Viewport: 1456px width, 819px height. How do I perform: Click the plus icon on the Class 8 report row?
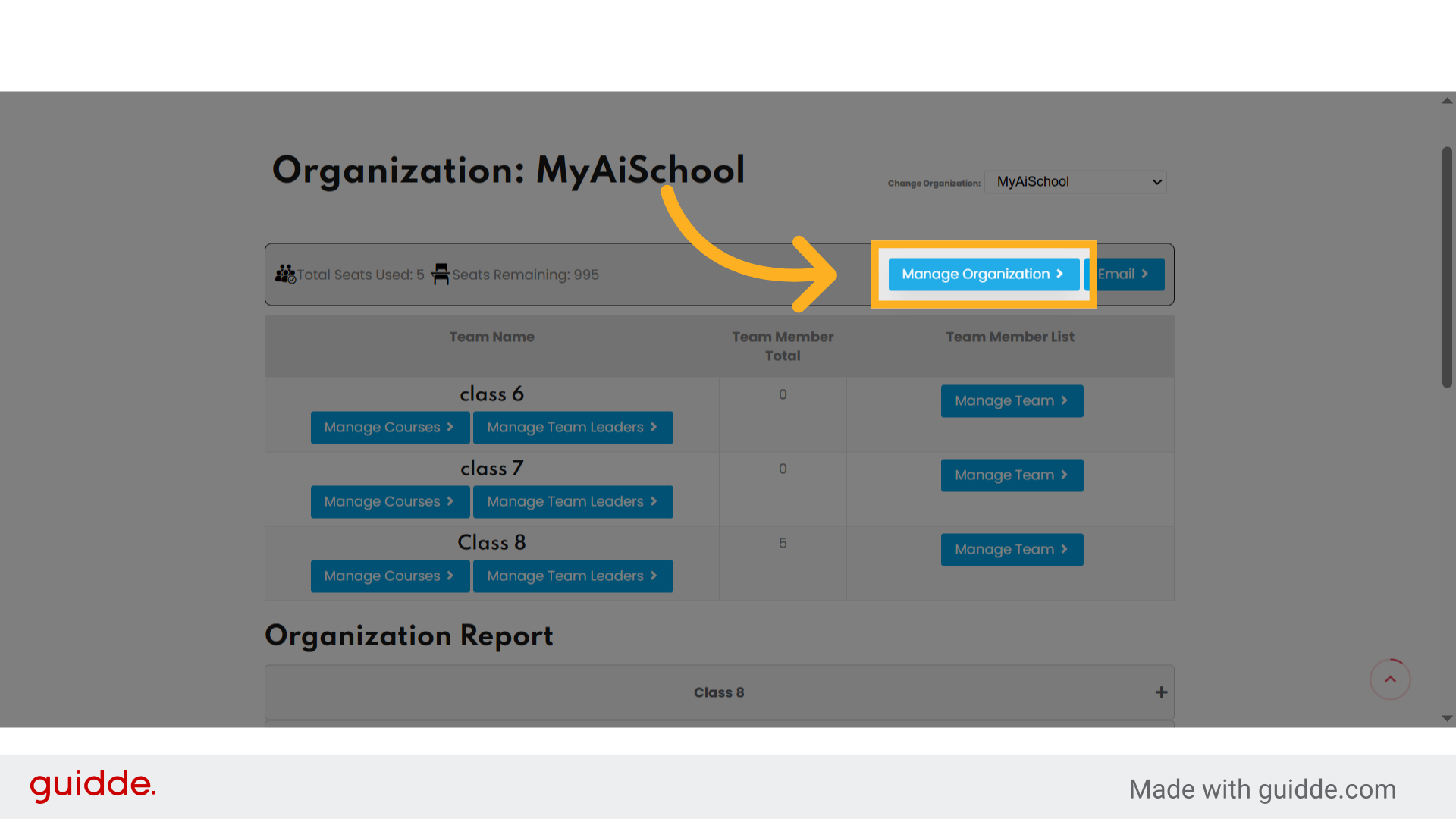click(x=1160, y=692)
